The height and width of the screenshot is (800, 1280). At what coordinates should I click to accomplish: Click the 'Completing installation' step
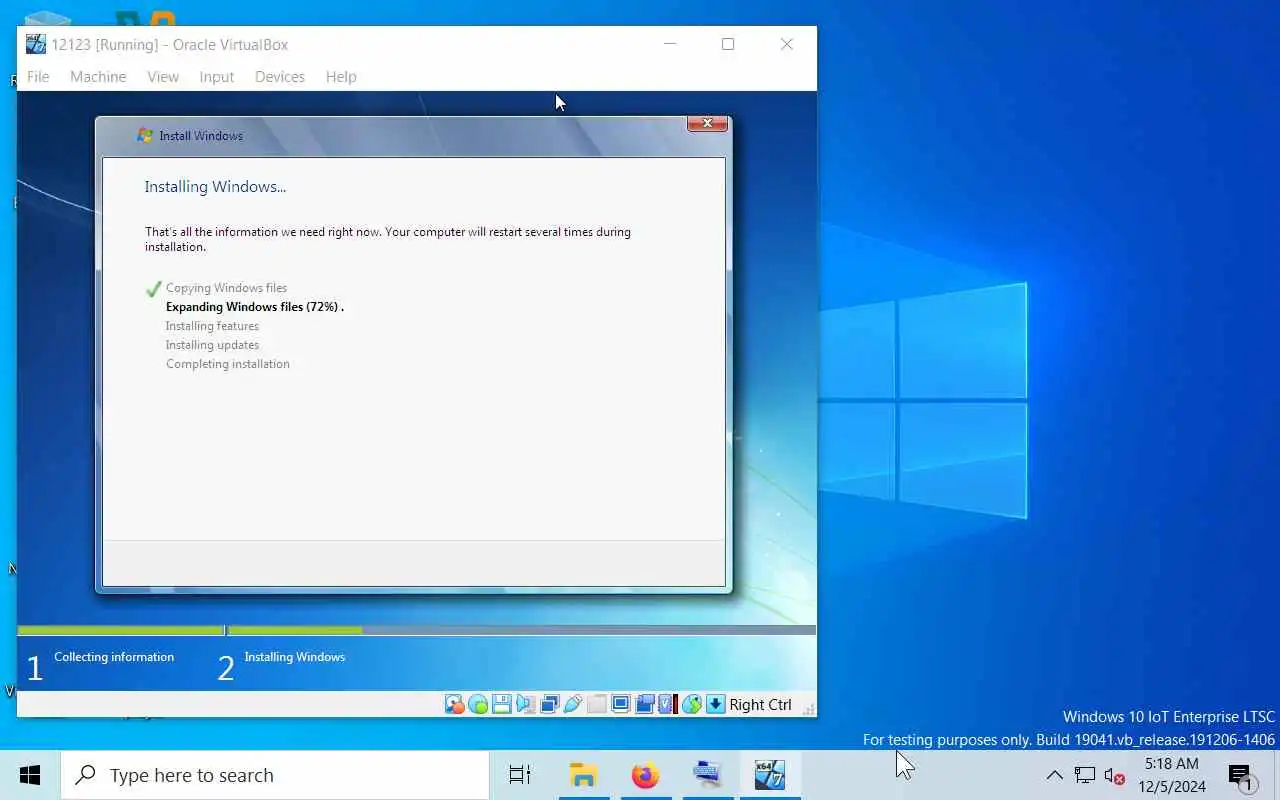[x=228, y=364]
